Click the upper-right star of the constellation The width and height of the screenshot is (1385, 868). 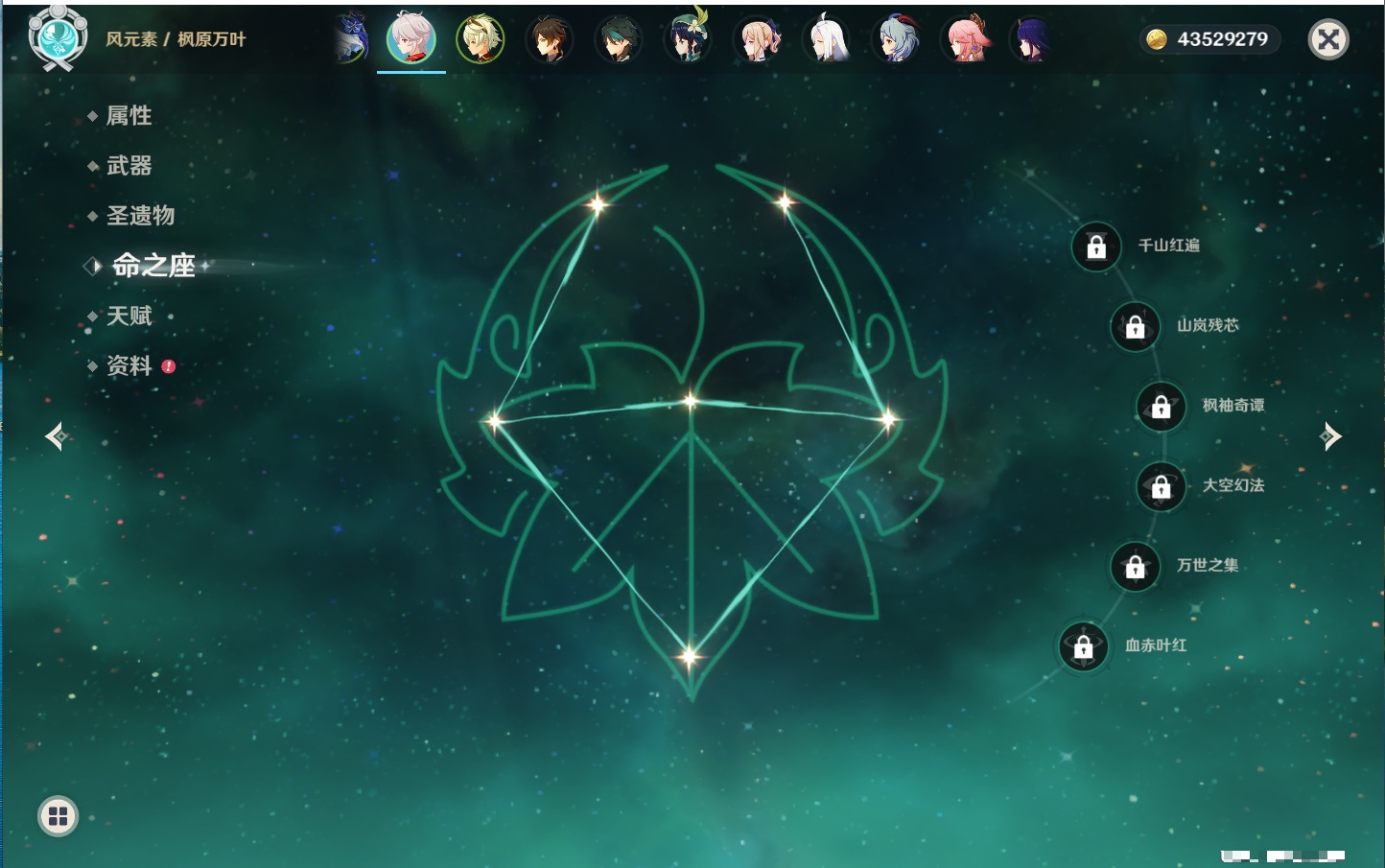pyautogui.click(x=785, y=201)
